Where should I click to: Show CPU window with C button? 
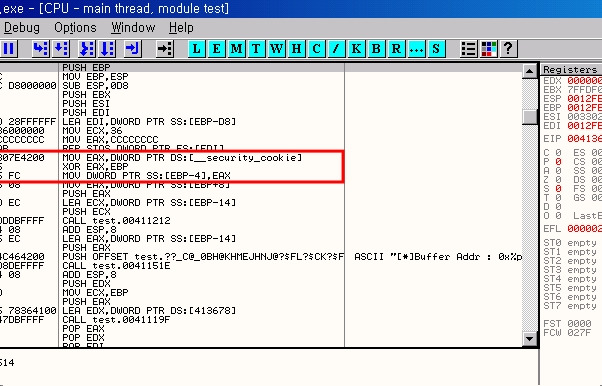click(x=316, y=49)
